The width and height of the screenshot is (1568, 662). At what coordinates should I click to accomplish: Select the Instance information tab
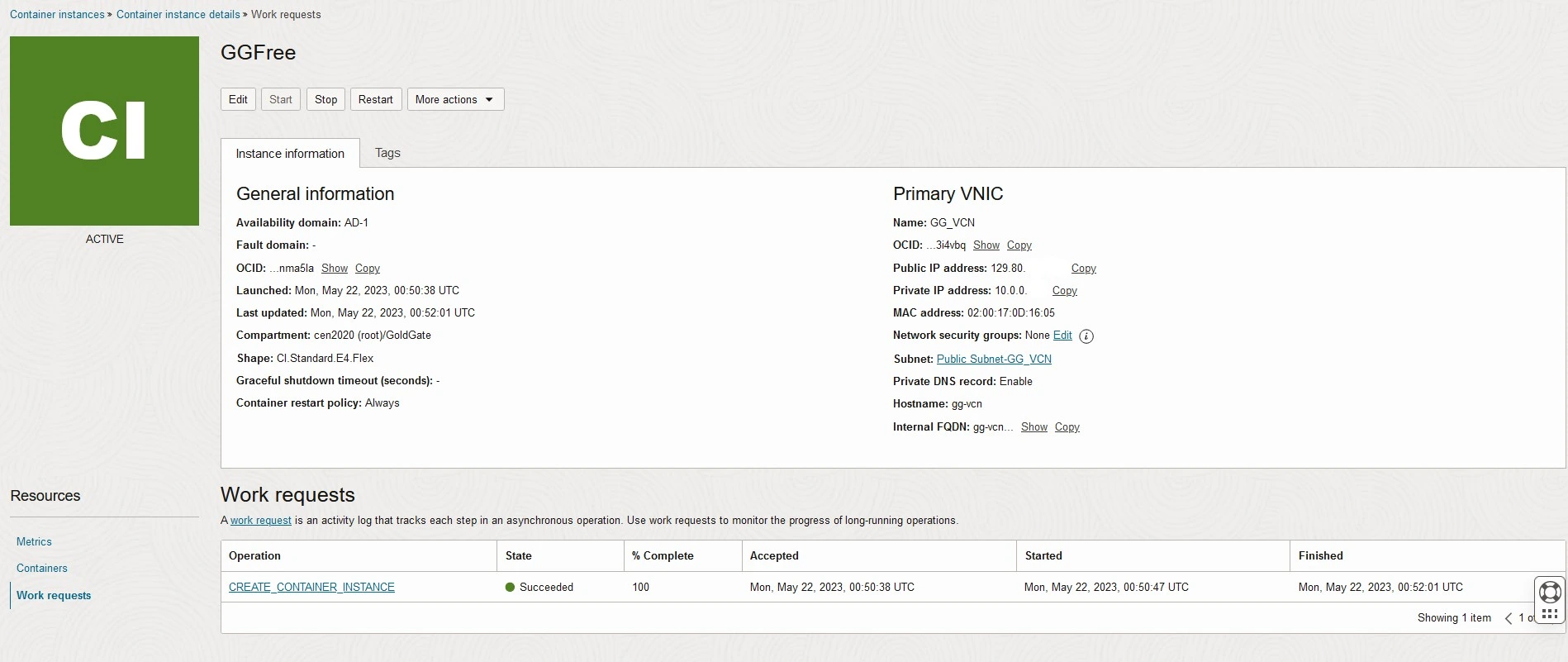pyautogui.click(x=290, y=154)
